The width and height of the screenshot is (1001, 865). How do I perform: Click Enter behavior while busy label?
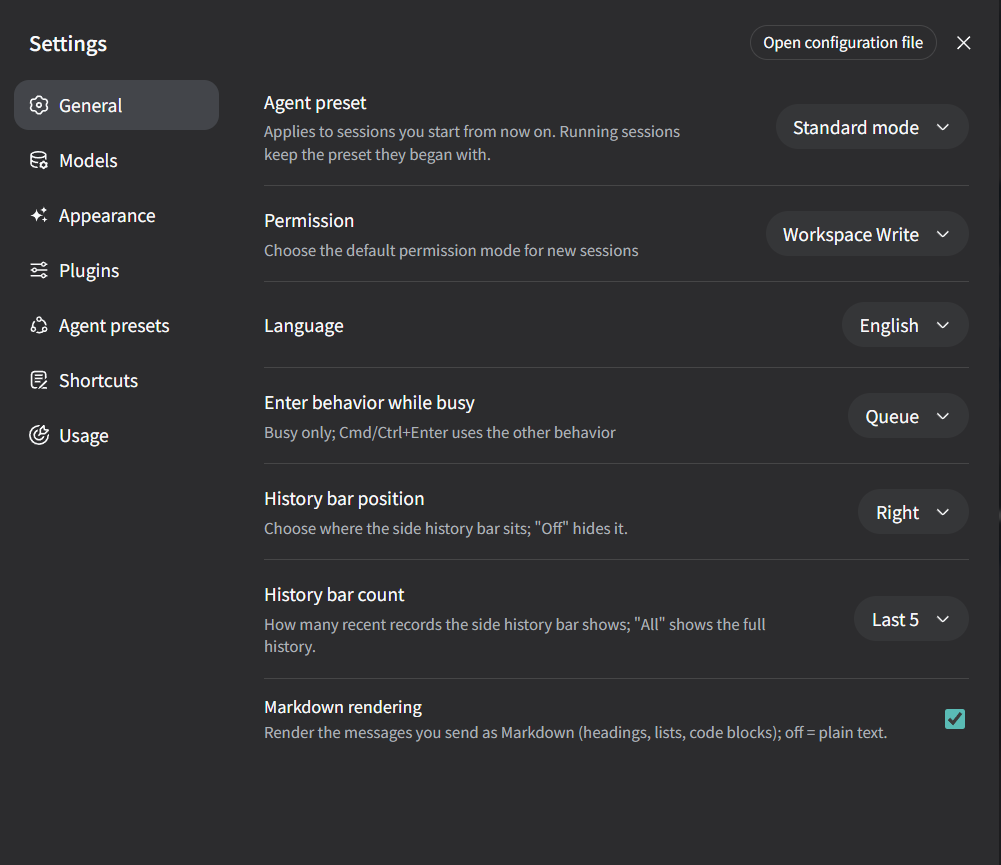(369, 403)
